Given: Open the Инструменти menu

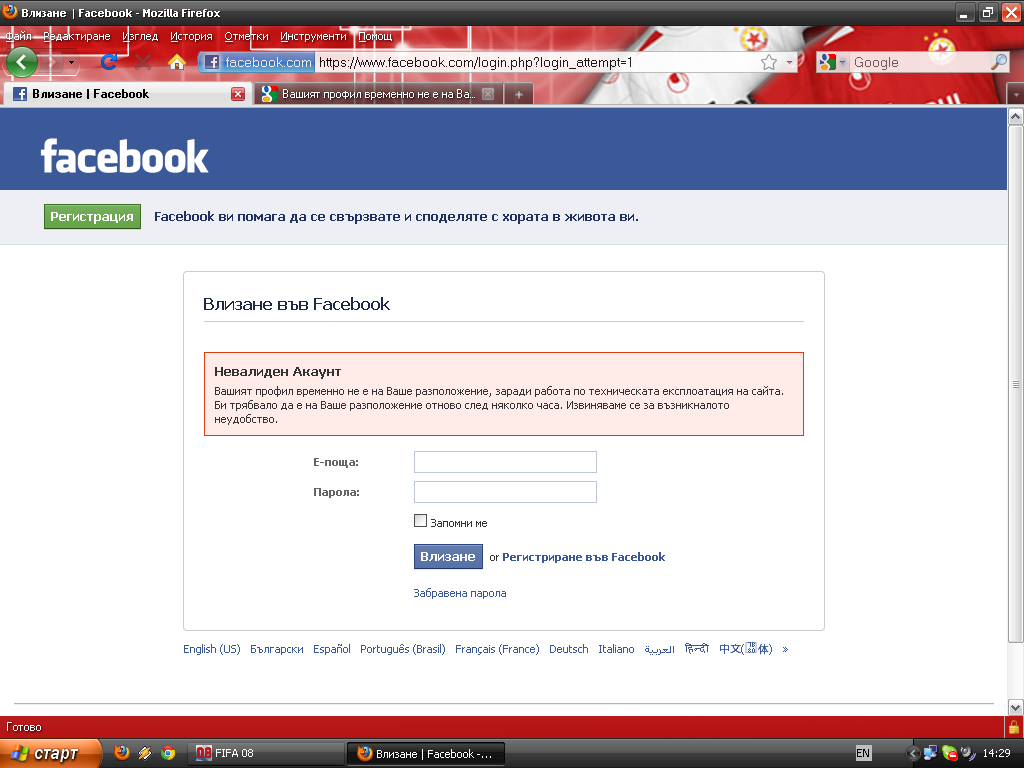Looking at the screenshot, I should [313, 36].
